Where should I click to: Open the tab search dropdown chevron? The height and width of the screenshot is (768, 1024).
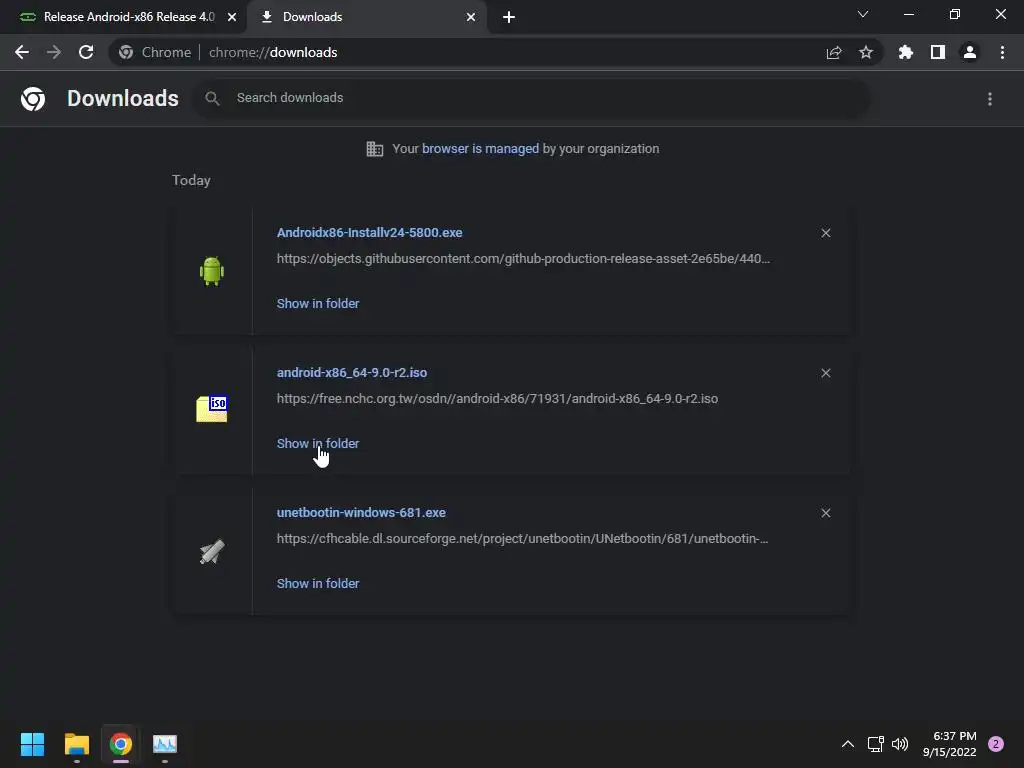click(863, 14)
